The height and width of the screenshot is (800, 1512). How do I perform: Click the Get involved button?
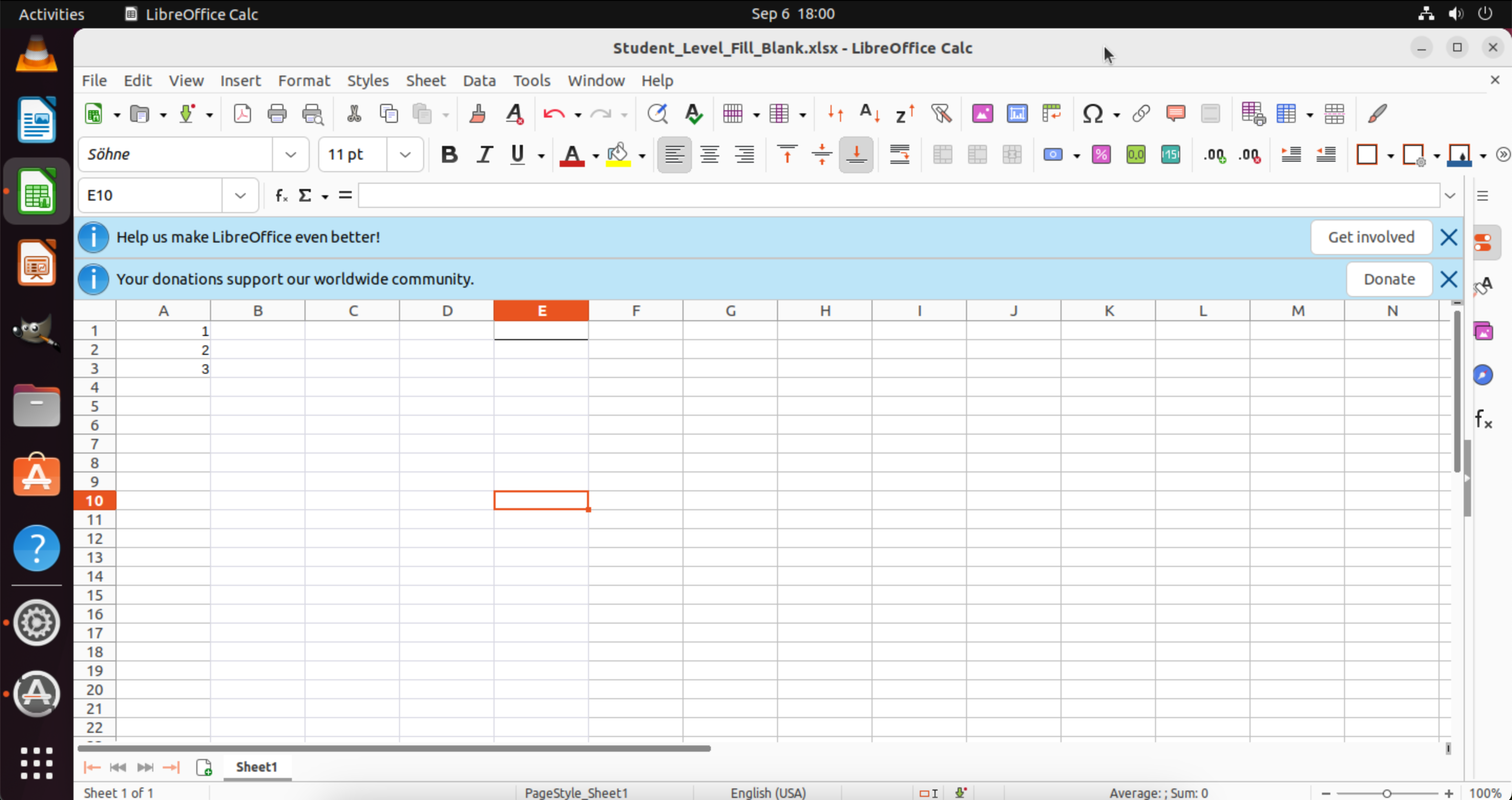(1371, 237)
